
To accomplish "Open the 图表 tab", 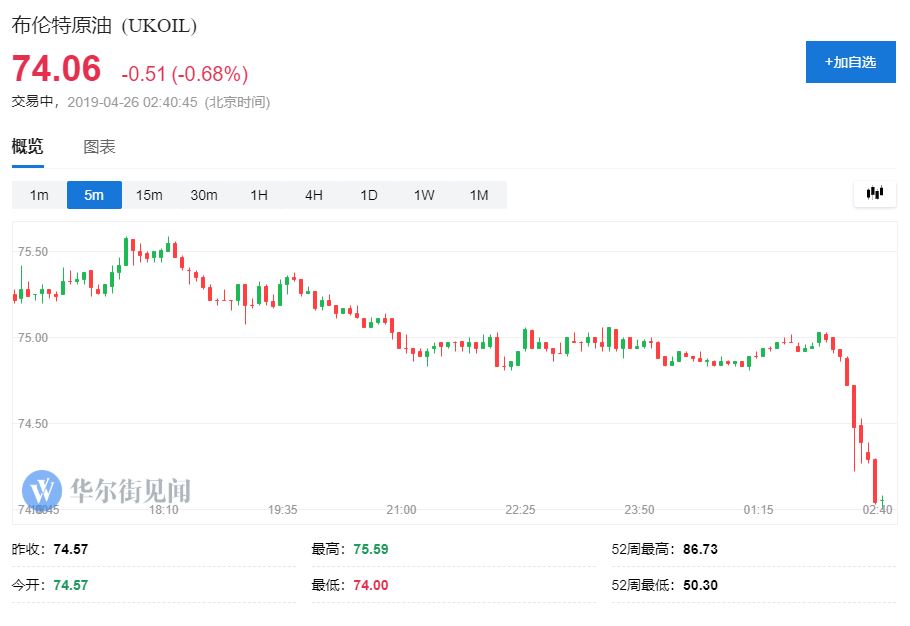I will (x=99, y=147).
